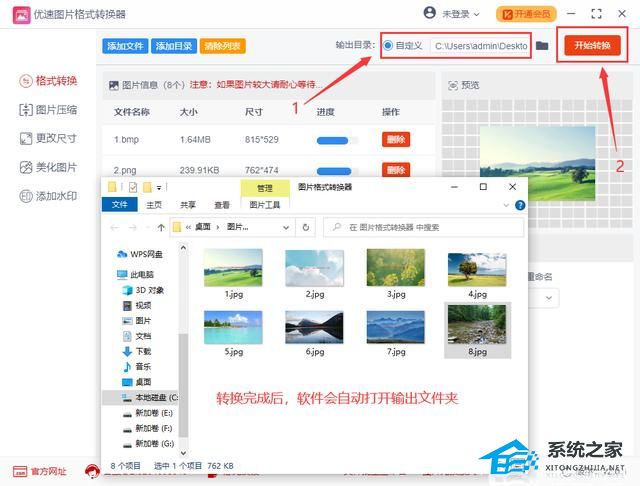
Task: Click the 添加目录 button
Action: point(174,46)
